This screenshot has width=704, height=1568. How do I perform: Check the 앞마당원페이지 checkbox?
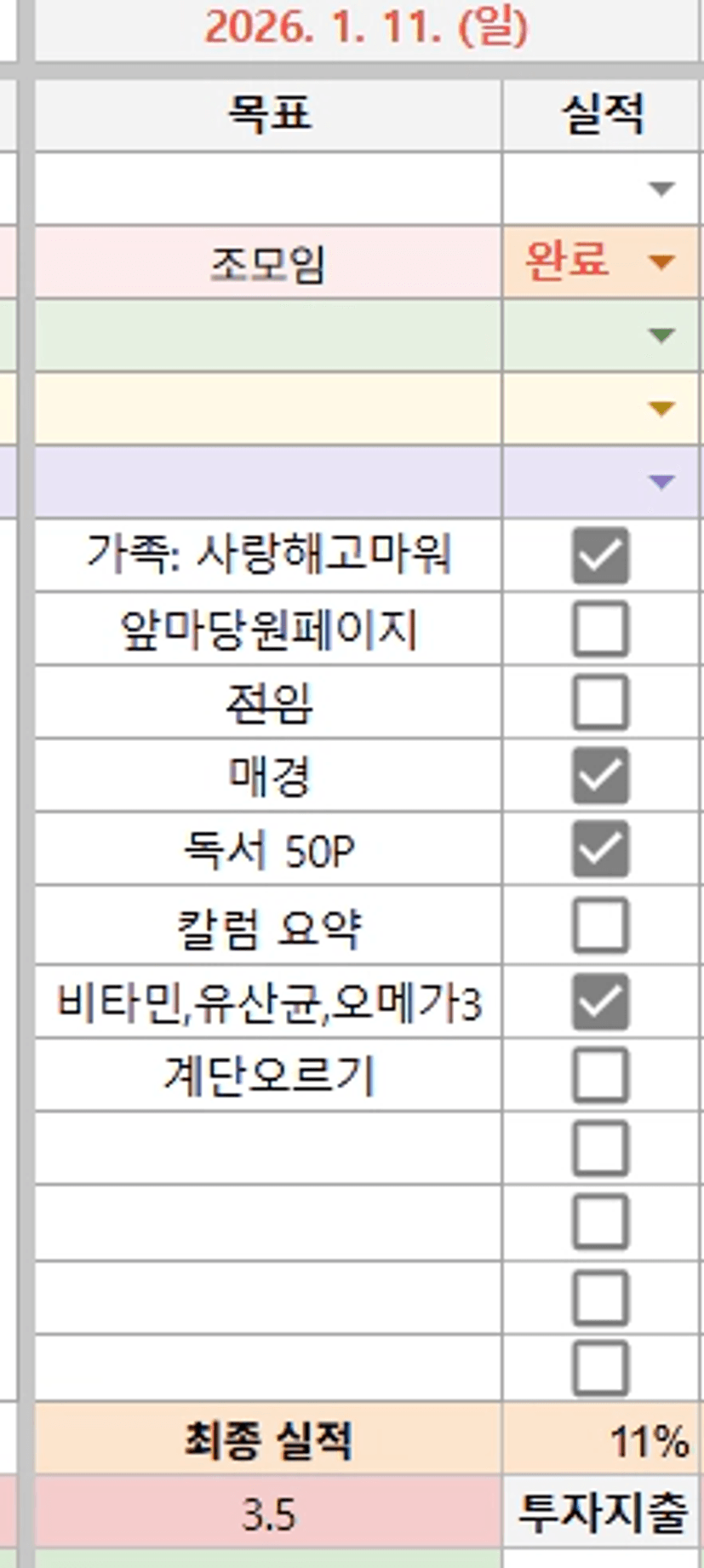click(x=600, y=629)
